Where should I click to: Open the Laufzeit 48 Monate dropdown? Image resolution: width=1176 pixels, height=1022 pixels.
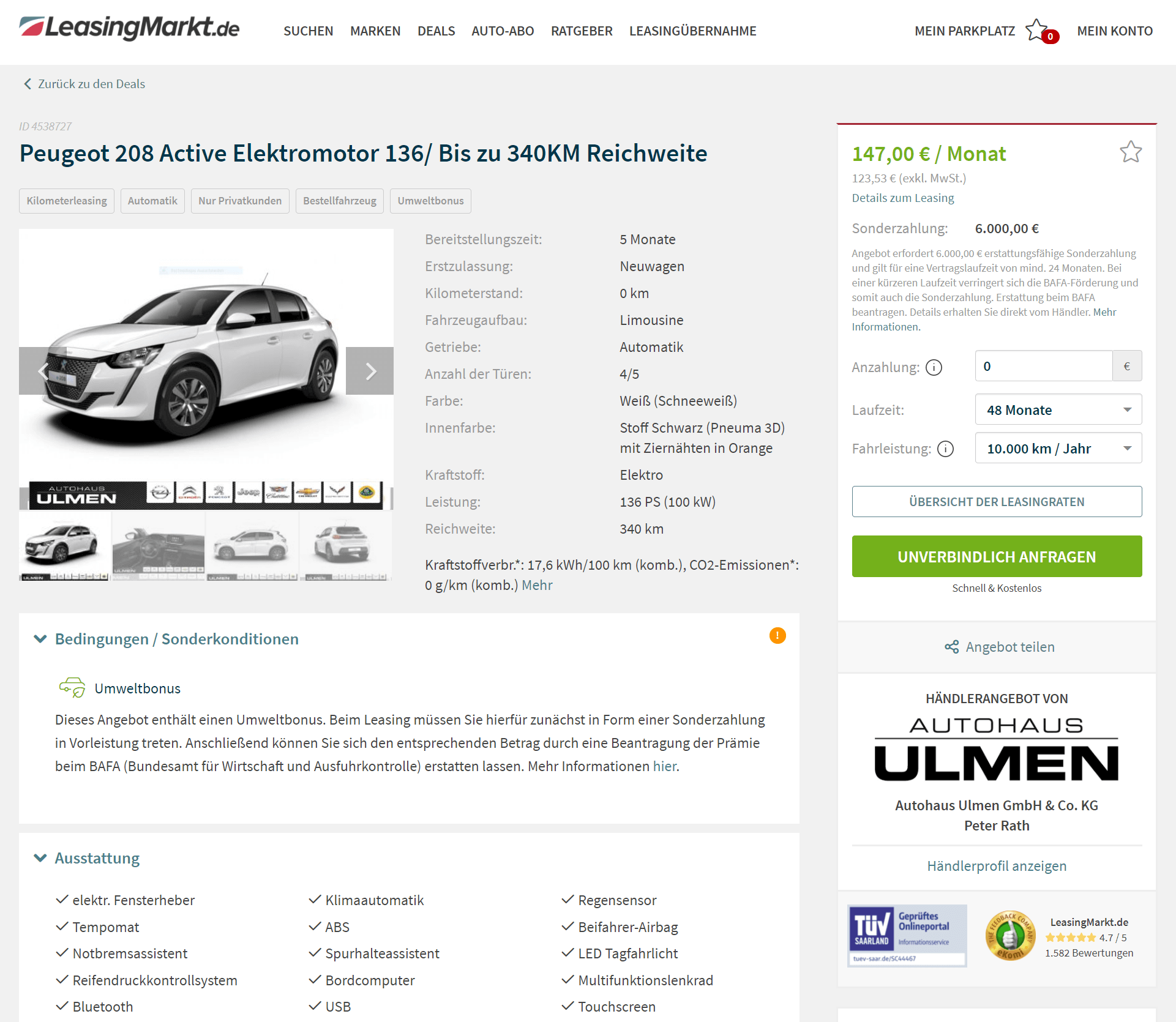[x=1058, y=409]
